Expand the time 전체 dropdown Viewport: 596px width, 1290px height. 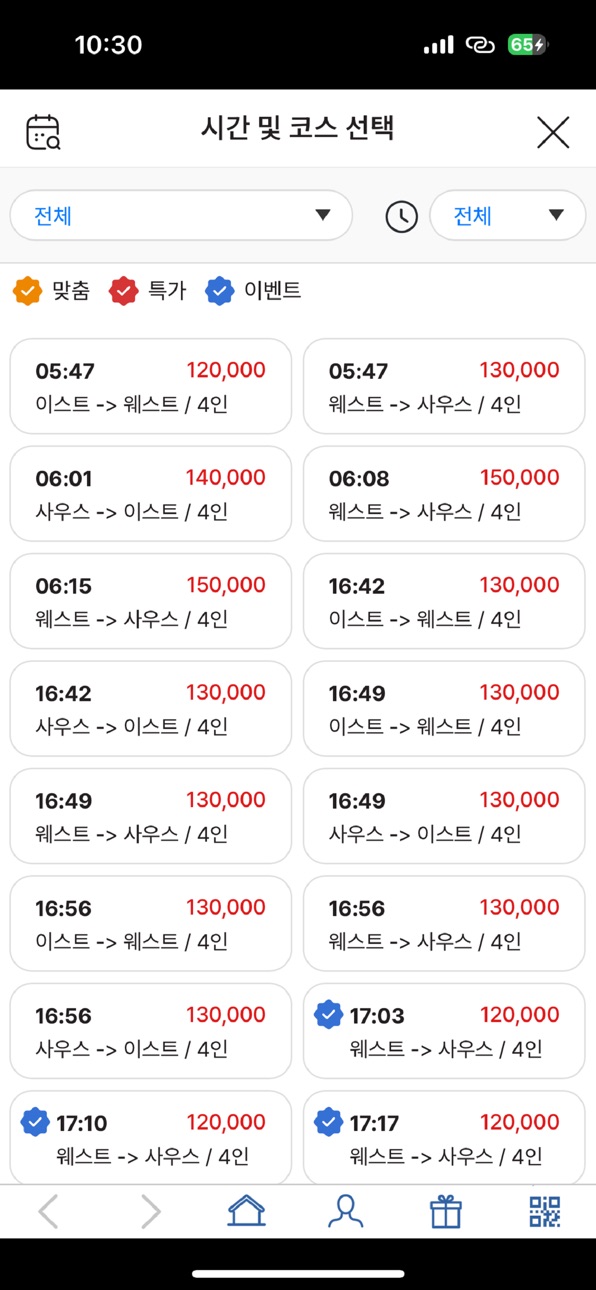coord(507,215)
